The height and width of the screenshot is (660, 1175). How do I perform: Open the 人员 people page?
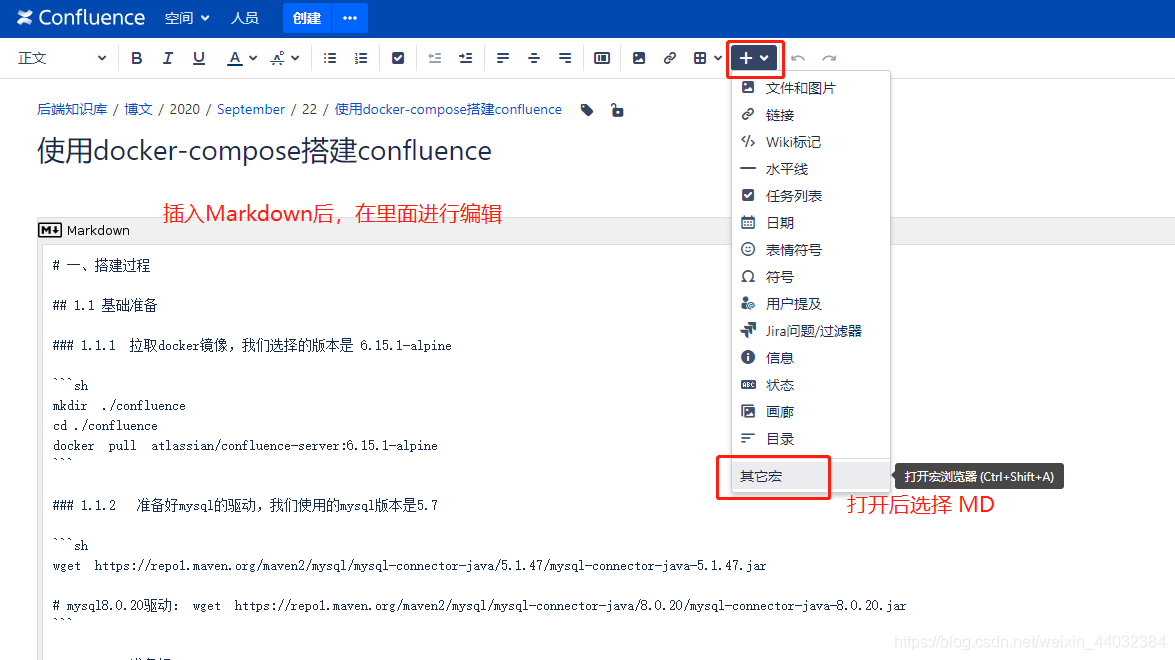click(x=244, y=18)
